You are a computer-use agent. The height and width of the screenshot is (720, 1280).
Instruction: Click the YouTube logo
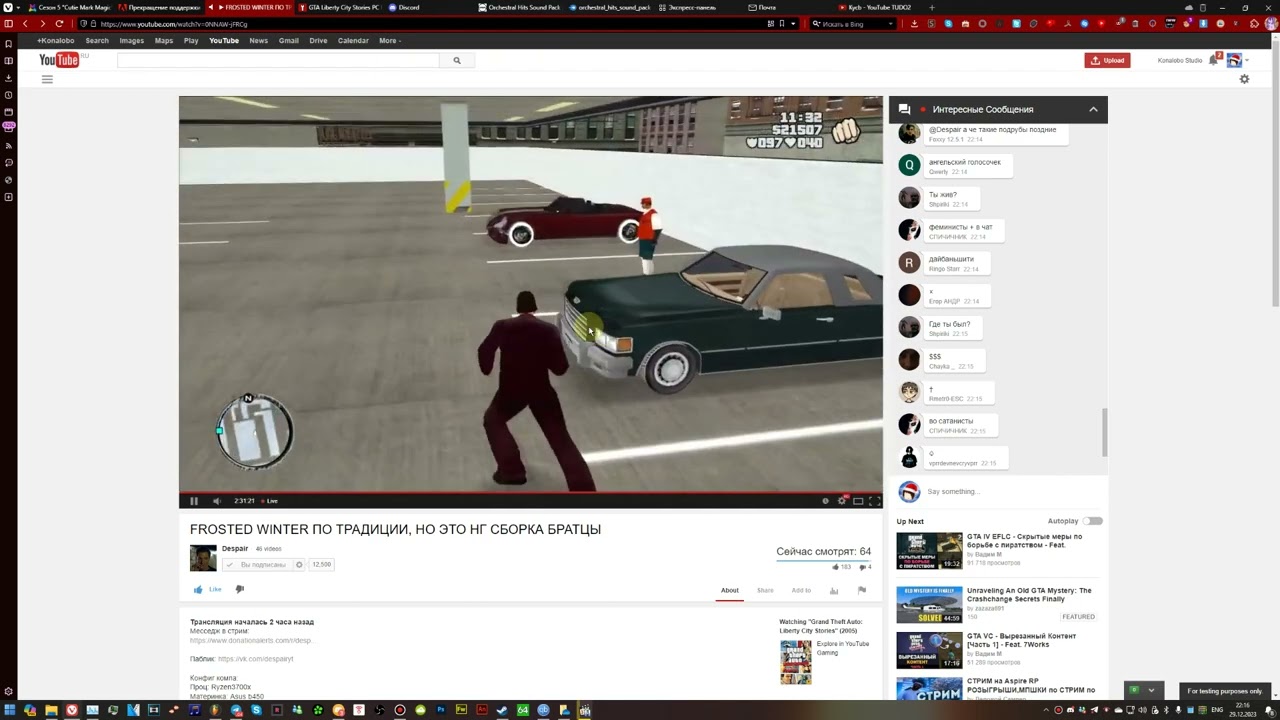coord(59,61)
